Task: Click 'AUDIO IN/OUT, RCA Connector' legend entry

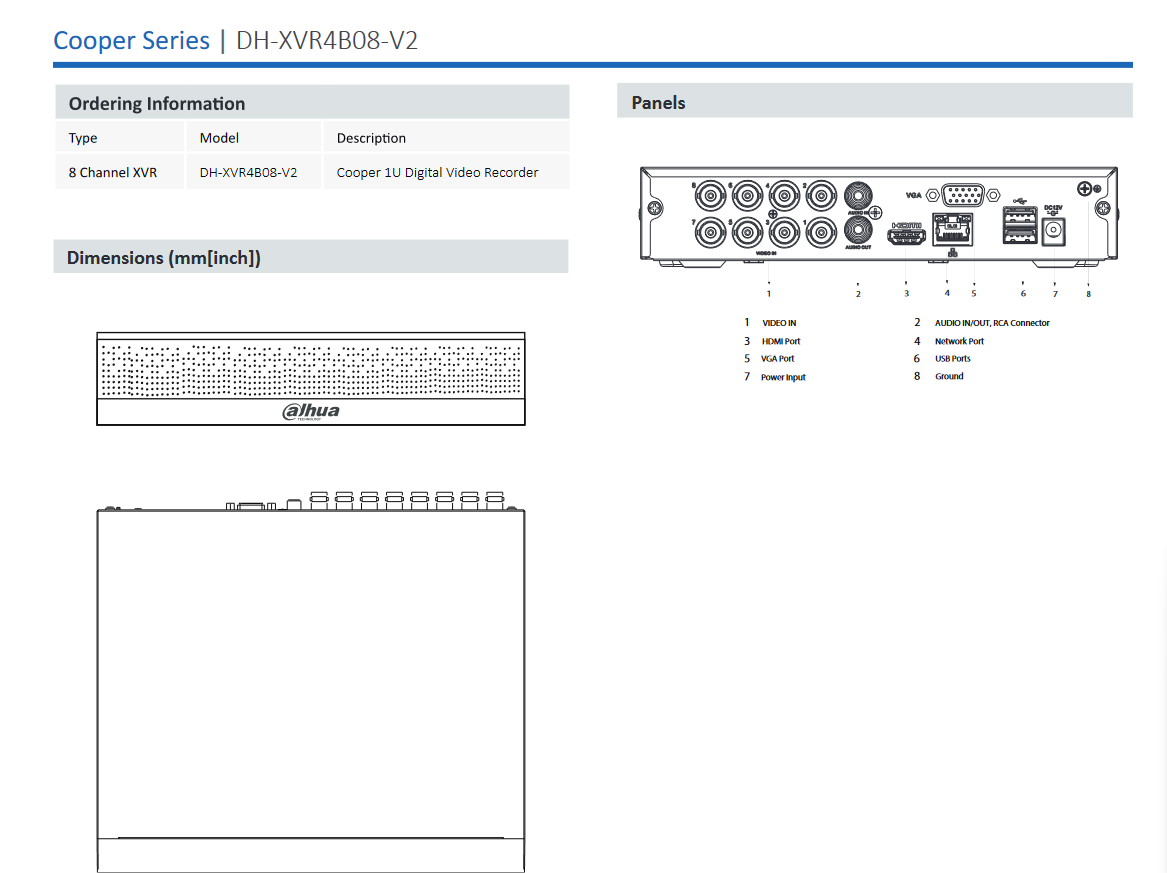Action: pos(992,323)
